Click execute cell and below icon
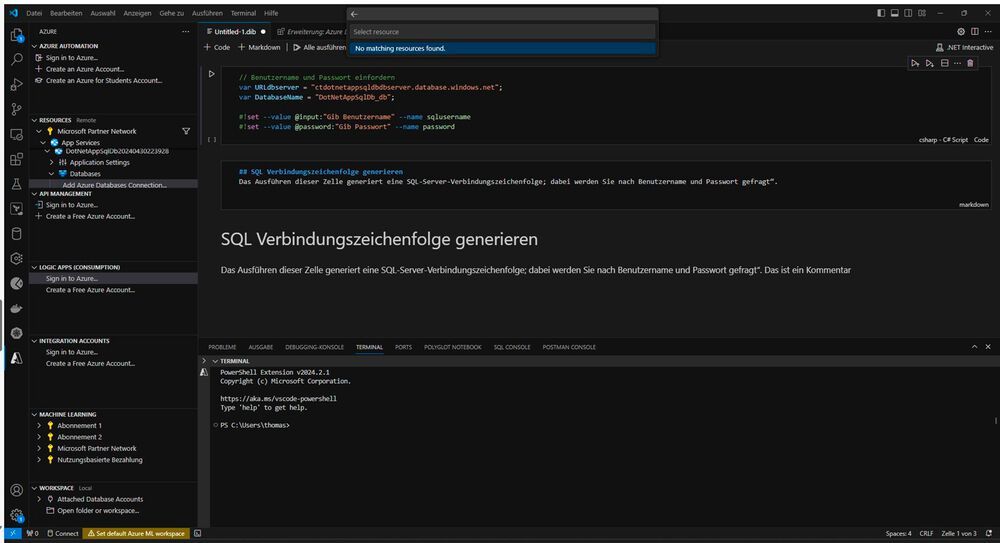 click(x=929, y=63)
